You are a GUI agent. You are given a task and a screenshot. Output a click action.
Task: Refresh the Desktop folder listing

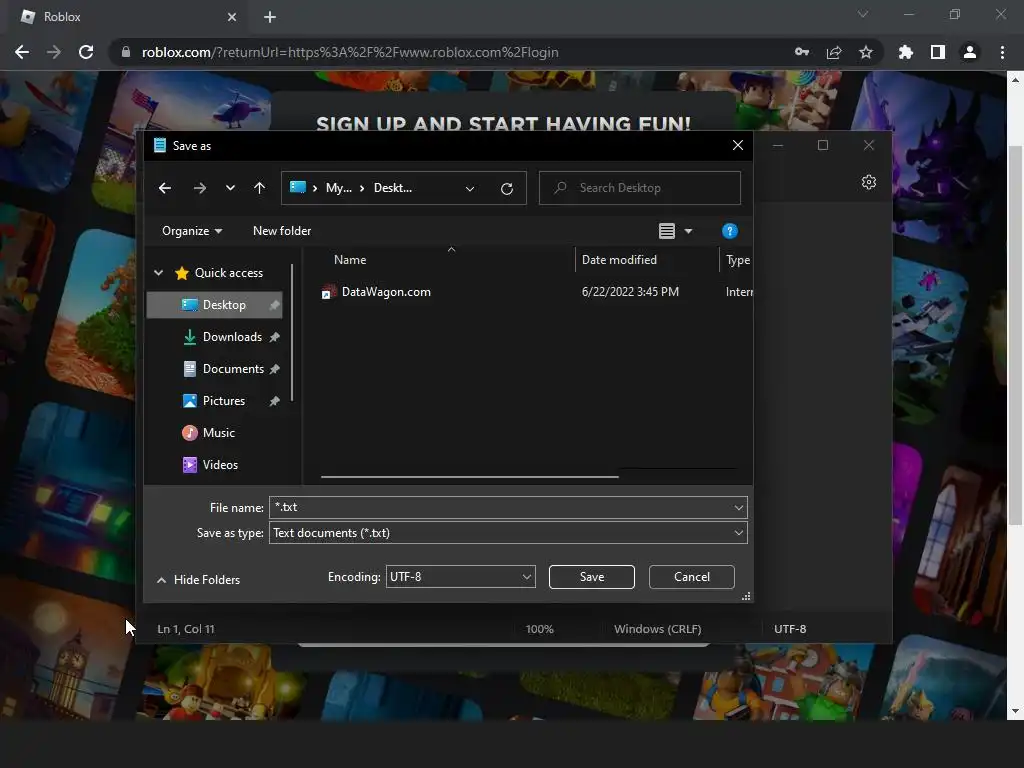click(x=507, y=188)
